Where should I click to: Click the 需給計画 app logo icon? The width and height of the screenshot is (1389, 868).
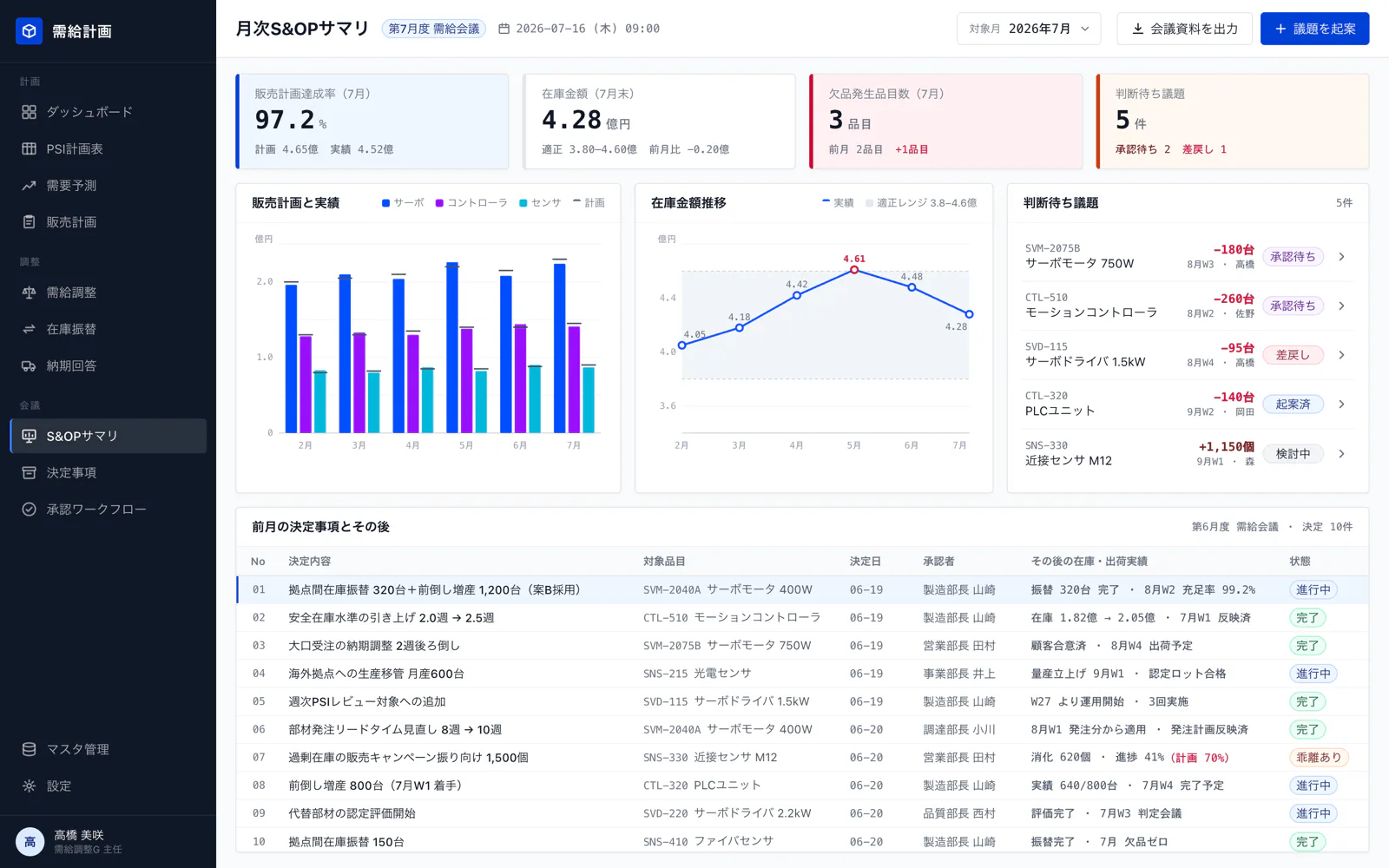(x=29, y=31)
